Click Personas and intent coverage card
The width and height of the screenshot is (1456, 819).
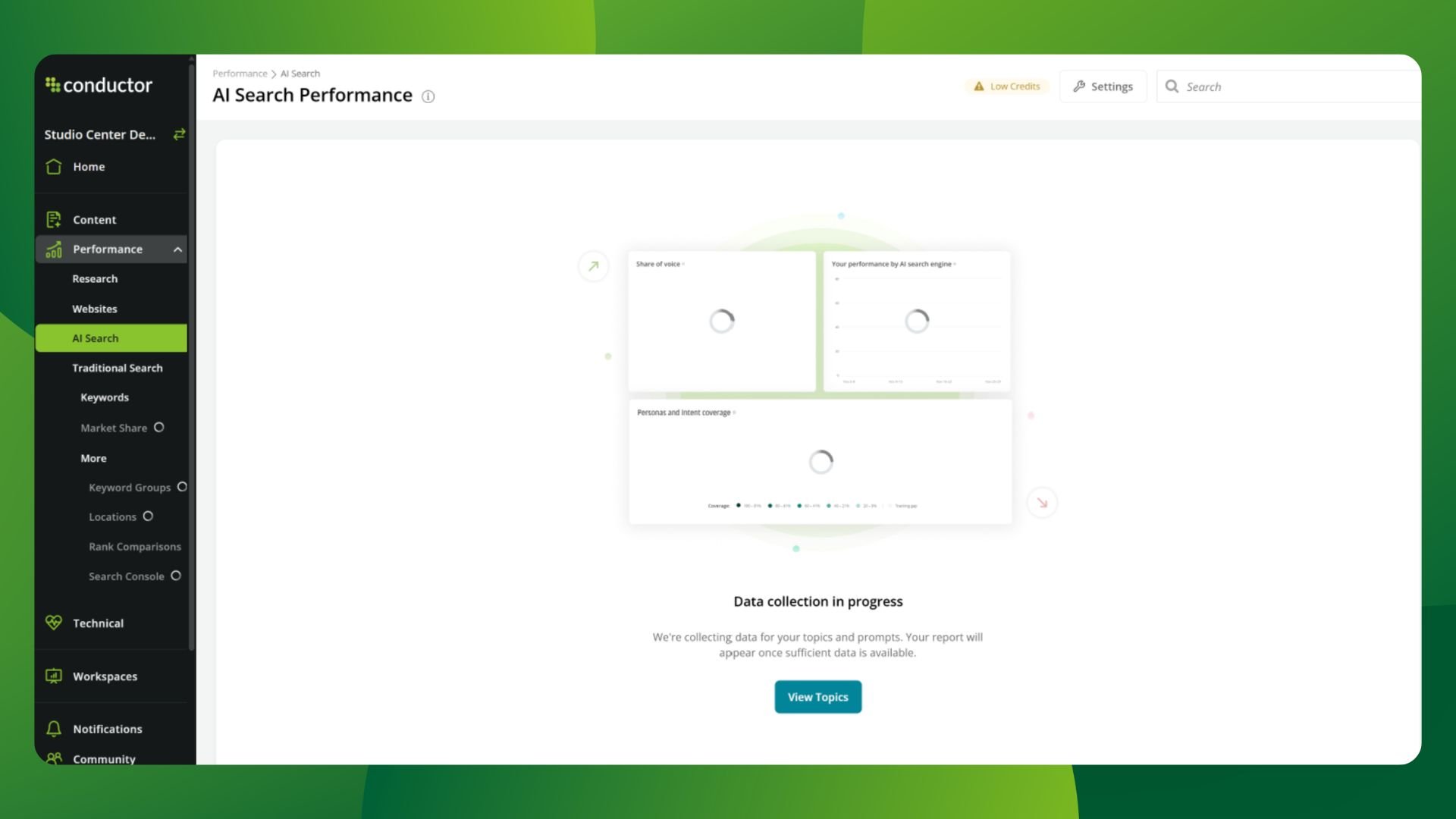[820, 462]
